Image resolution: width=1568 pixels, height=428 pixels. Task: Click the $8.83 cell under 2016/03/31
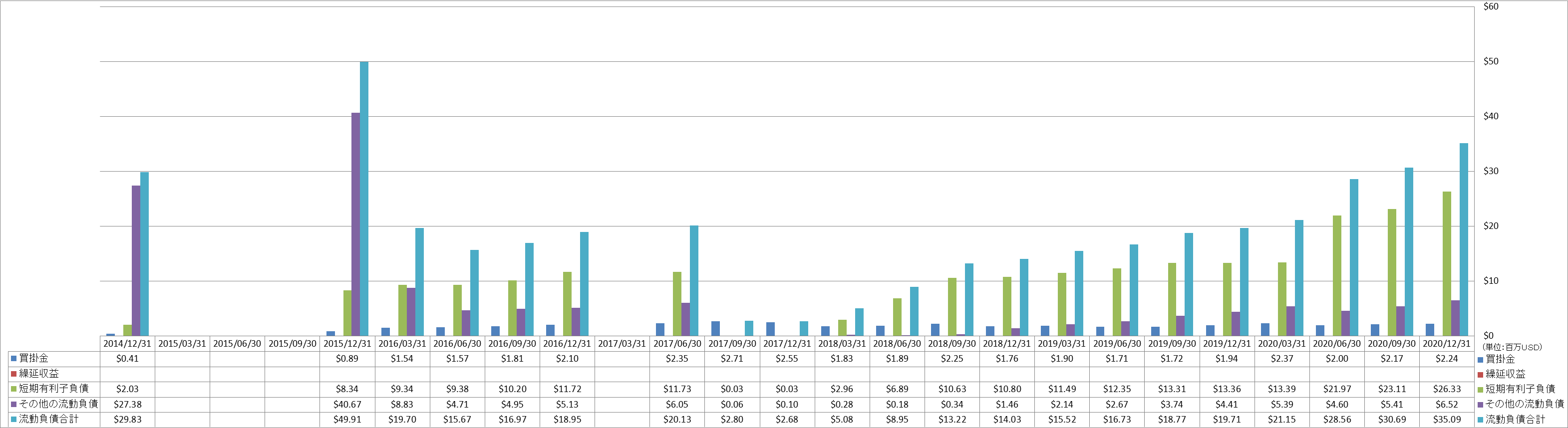pyautogui.click(x=402, y=404)
